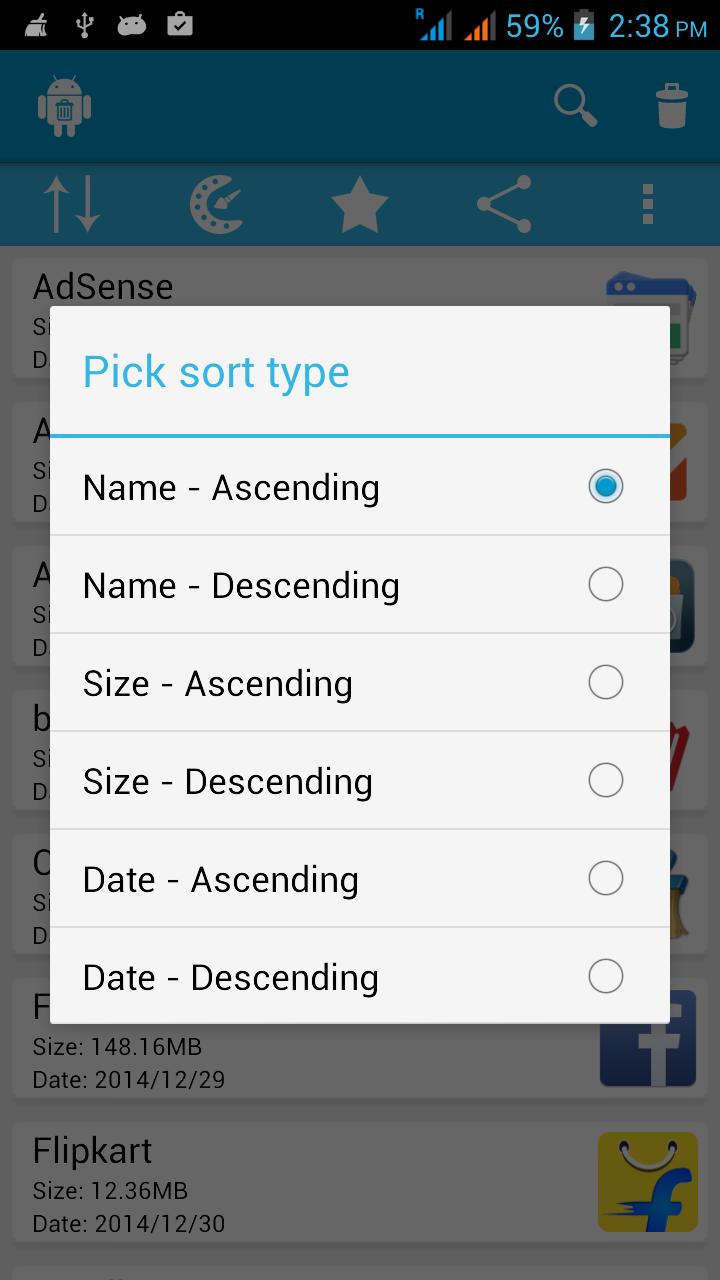Open the theme palette icon
The height and width of the screenshot is (1280, 720).
click(216, 204)
